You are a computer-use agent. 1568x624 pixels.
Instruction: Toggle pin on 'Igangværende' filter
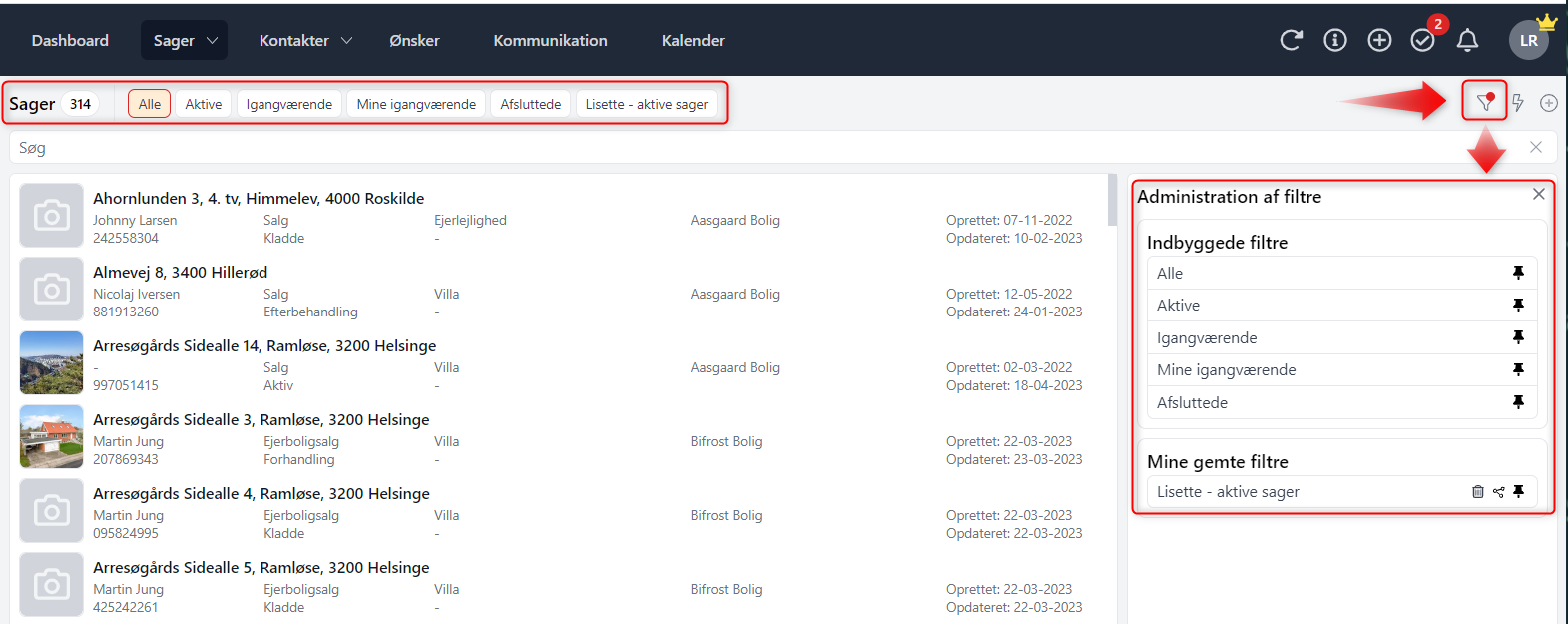[1518, 337]
